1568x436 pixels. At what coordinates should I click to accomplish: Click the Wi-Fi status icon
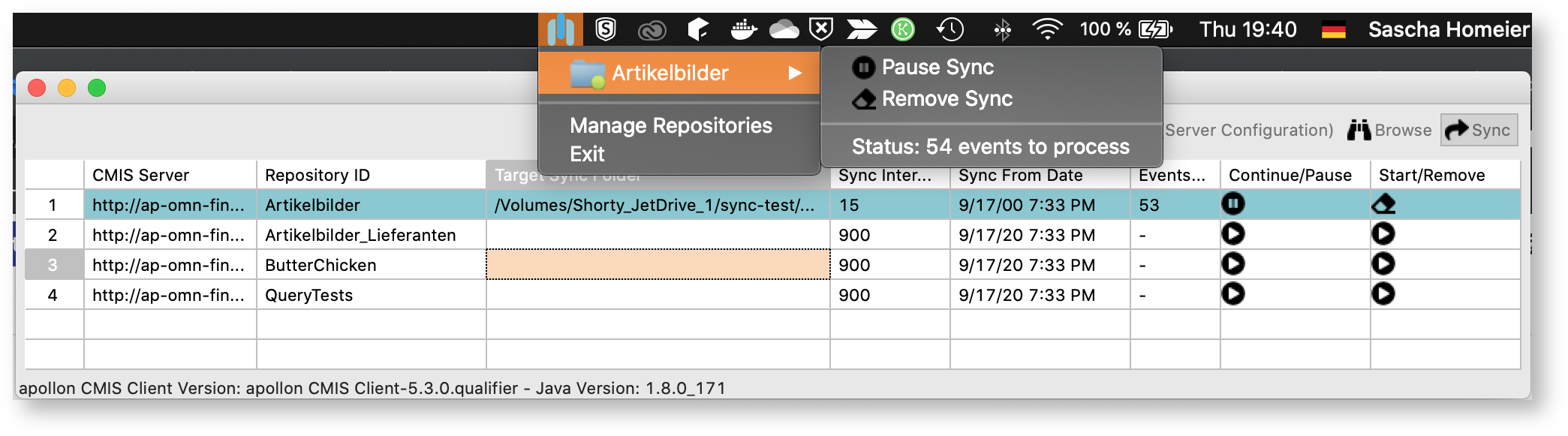1046,30
